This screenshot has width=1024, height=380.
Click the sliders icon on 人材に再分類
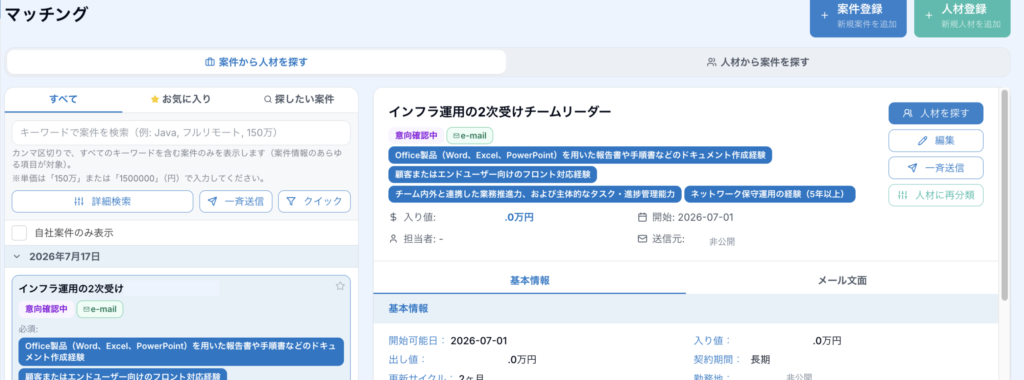point(903,195)
